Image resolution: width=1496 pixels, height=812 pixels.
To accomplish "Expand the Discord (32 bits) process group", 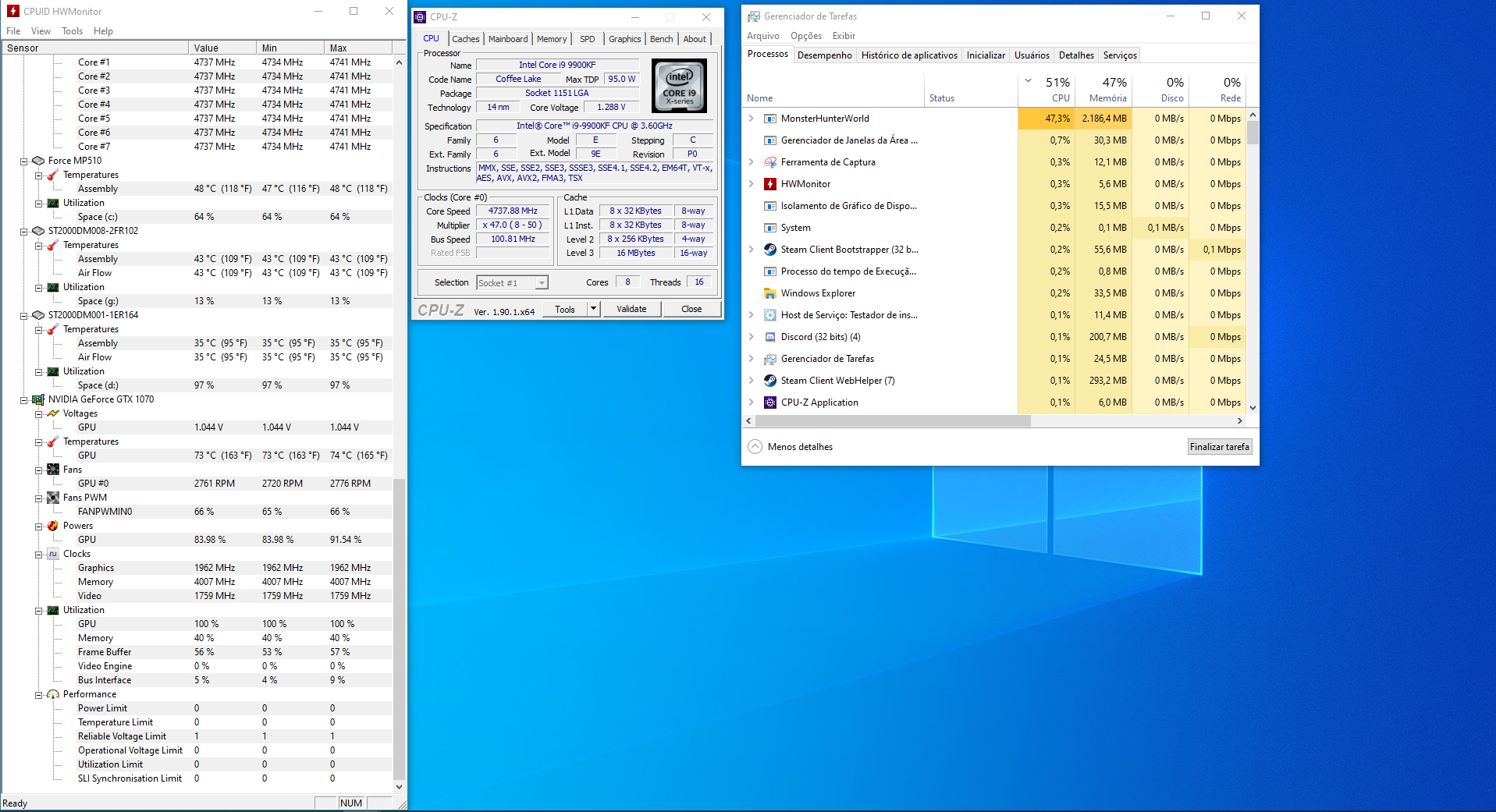I will 752,337.
